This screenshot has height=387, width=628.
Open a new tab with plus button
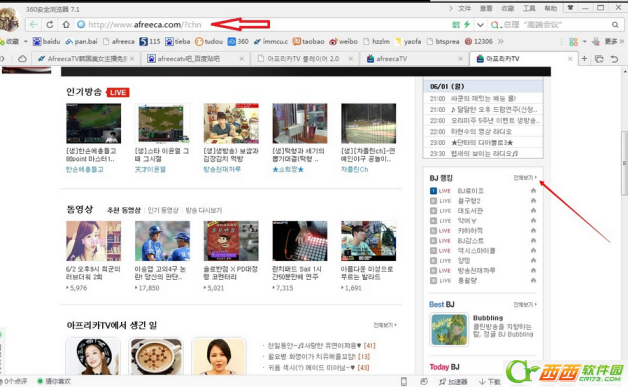tap(584, 58)
